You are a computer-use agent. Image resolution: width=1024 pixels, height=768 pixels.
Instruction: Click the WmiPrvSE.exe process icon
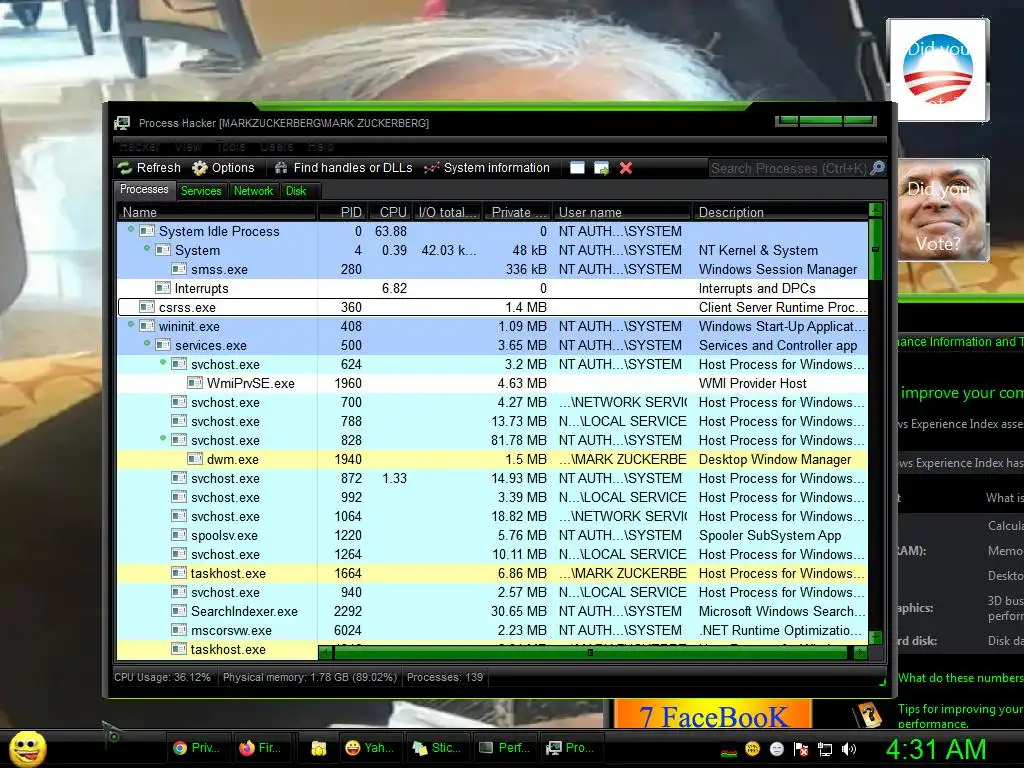click(195, 383)
